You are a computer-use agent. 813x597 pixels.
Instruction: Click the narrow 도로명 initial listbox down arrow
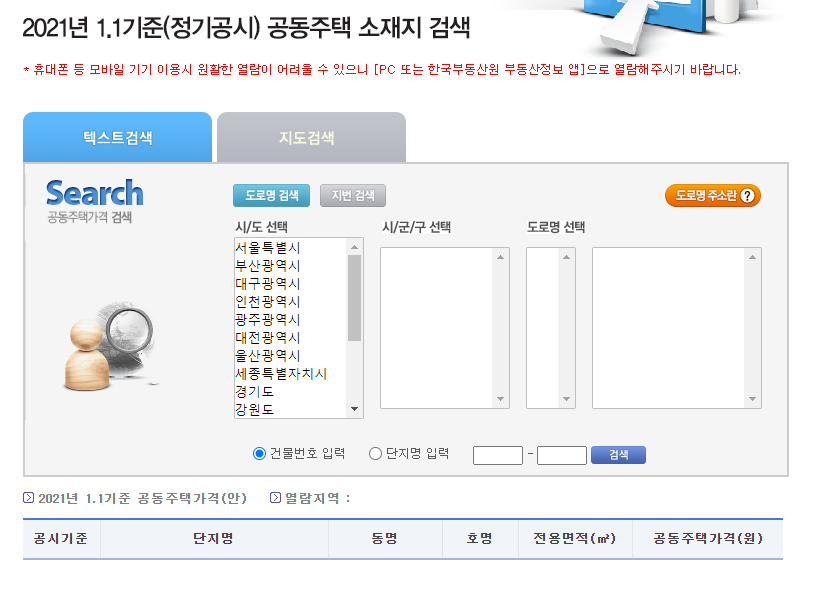pos(566,399)
